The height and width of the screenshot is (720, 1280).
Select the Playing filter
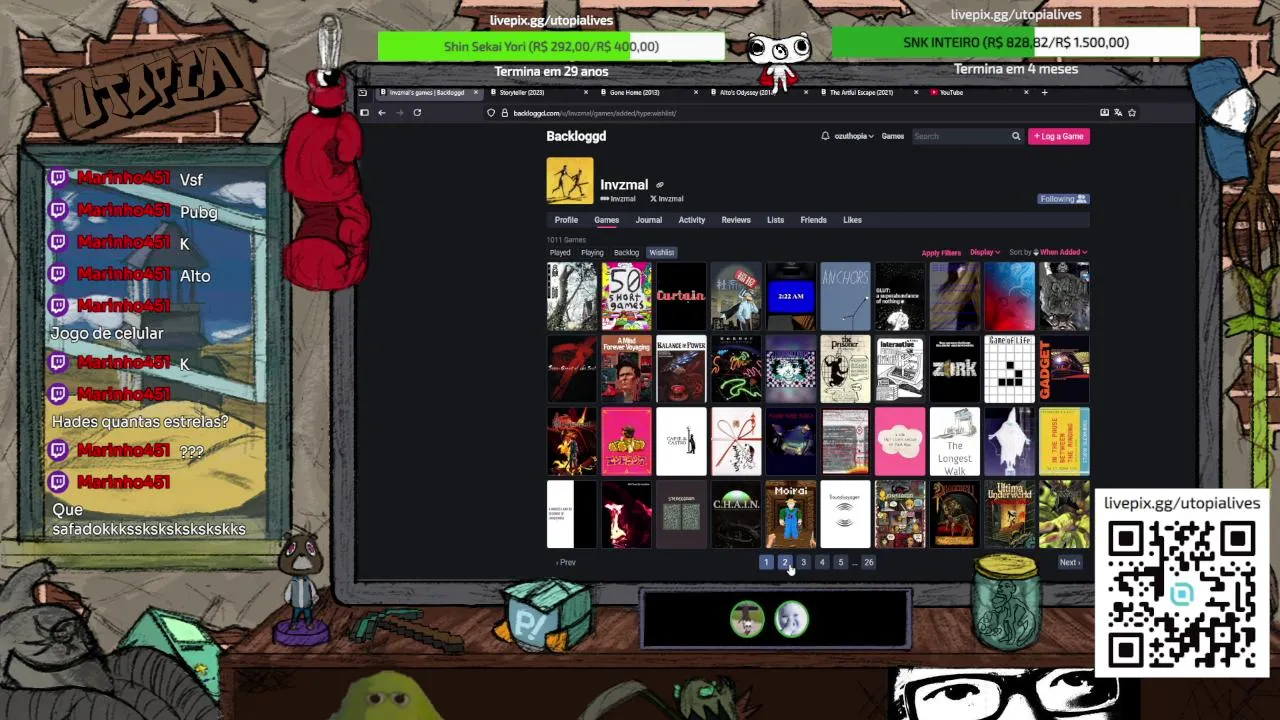coord(592,253)
